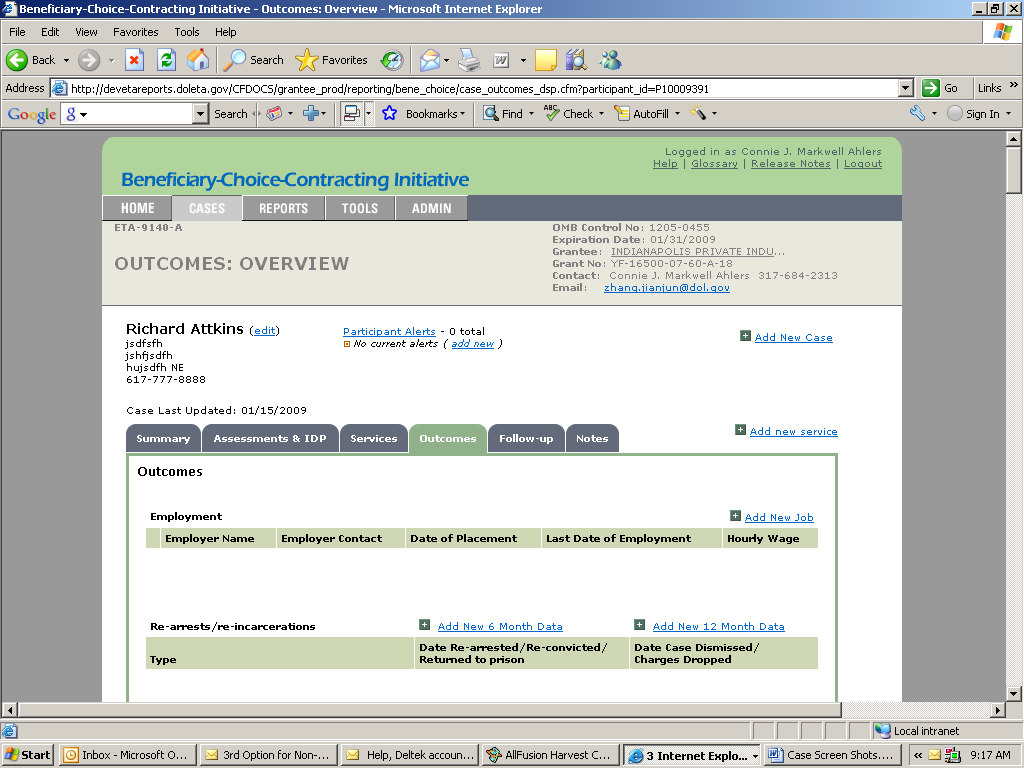
Task: Expand the Sign In dropdown arrow
Action: 1009,114
